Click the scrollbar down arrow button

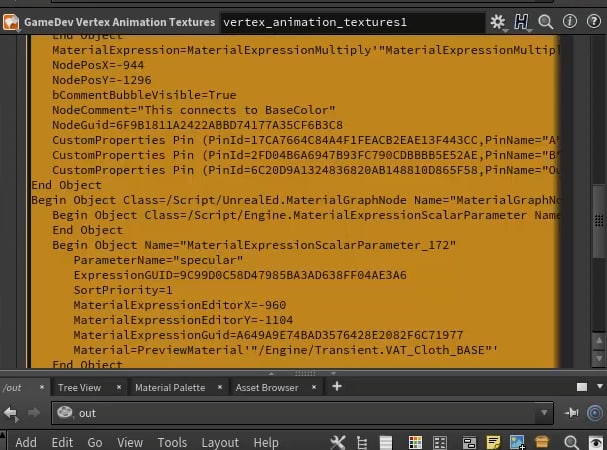(x=599, y=359)
